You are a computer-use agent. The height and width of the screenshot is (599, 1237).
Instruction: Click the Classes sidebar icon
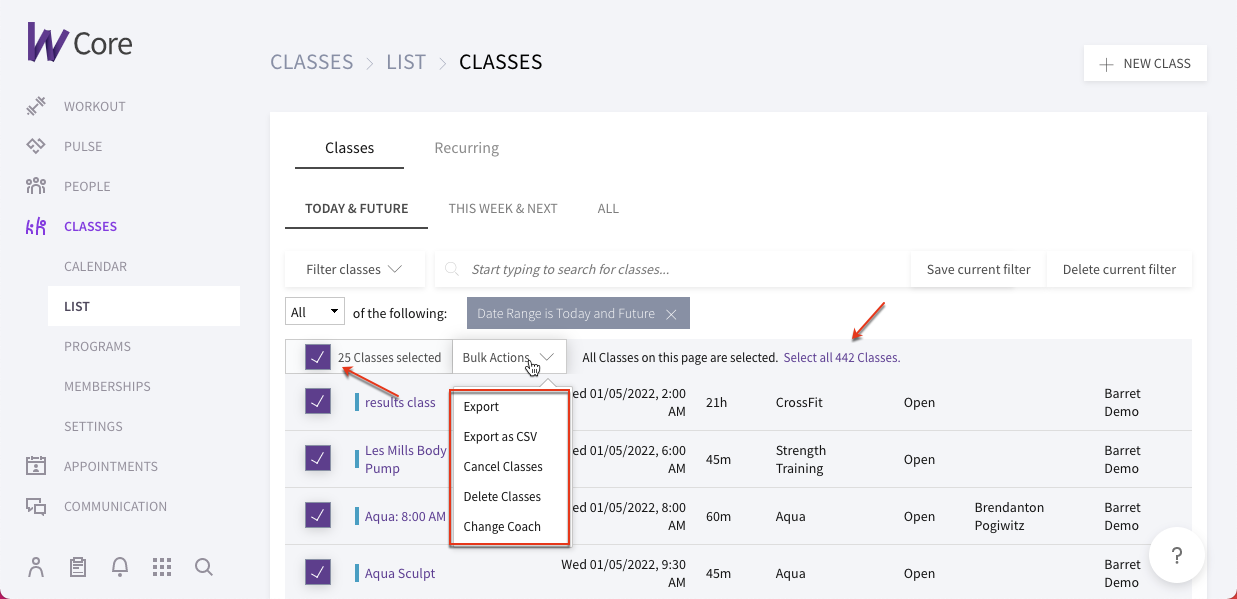click(36, 226)
